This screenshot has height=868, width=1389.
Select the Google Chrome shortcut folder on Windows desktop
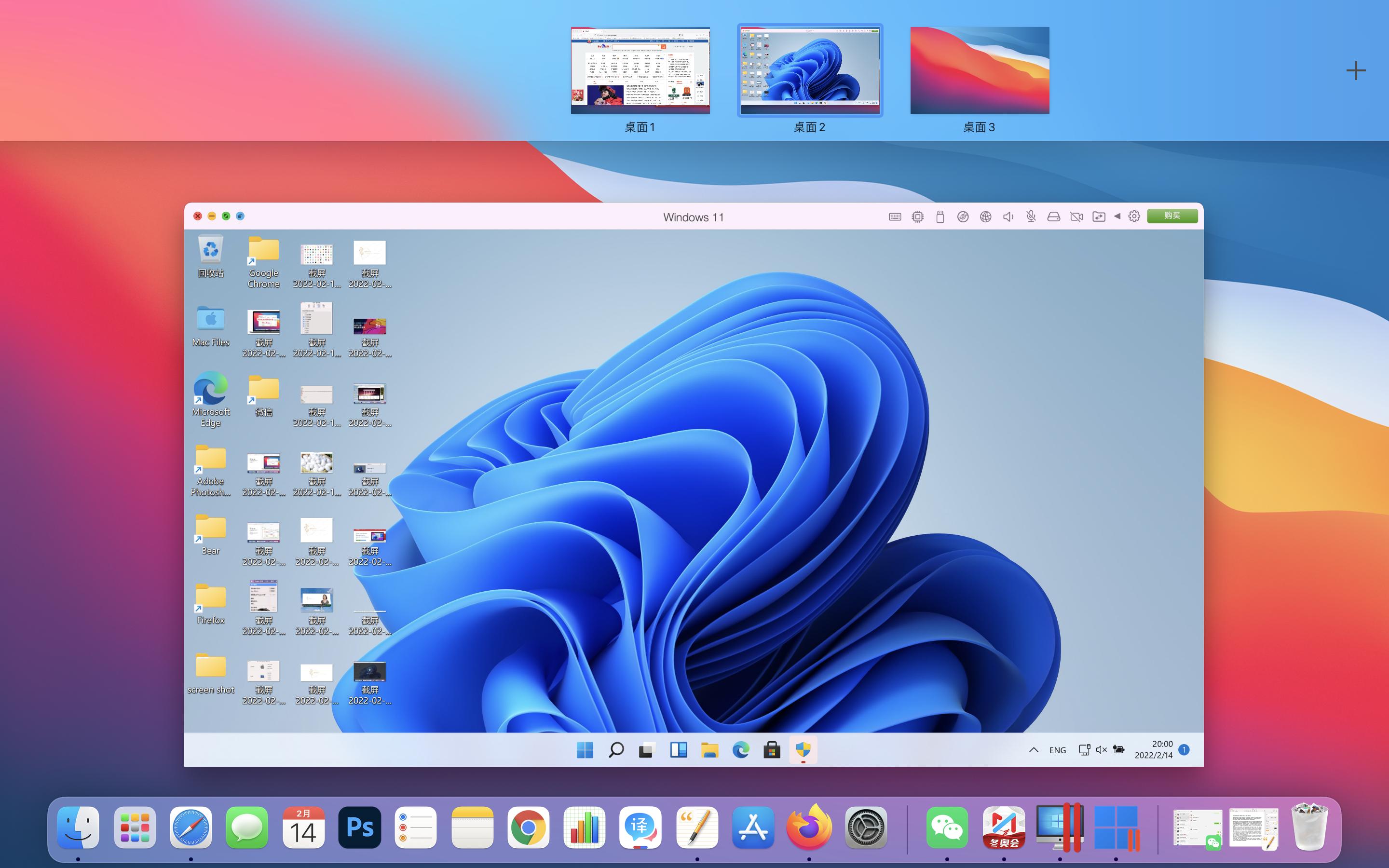(263, 262)
